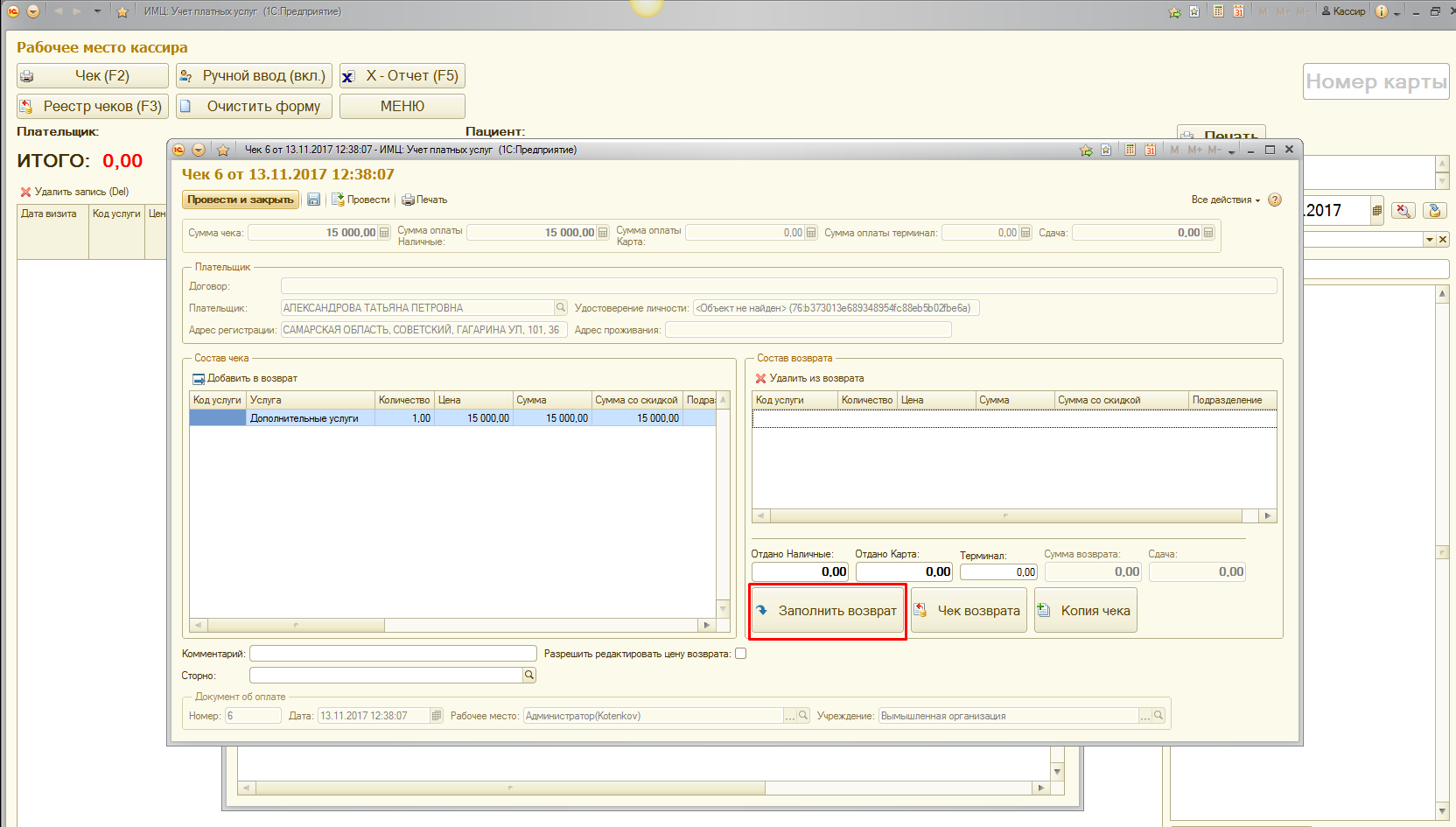Viewport: 1456px width, 827px height.
Task: Open Реестр чеков (F3)
Action: 93,106
